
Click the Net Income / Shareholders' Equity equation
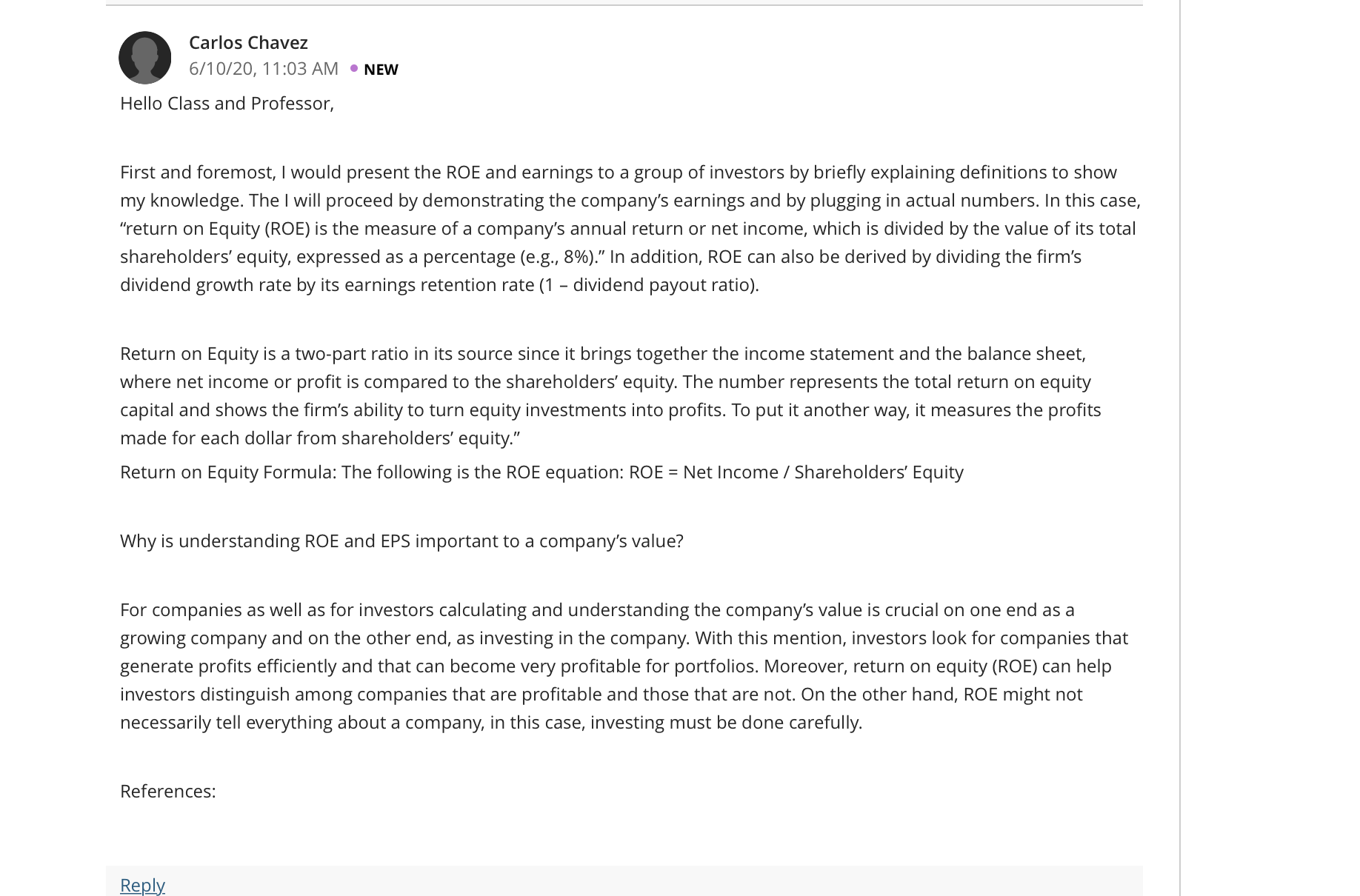pyautogui.click(x=823, y=472)
